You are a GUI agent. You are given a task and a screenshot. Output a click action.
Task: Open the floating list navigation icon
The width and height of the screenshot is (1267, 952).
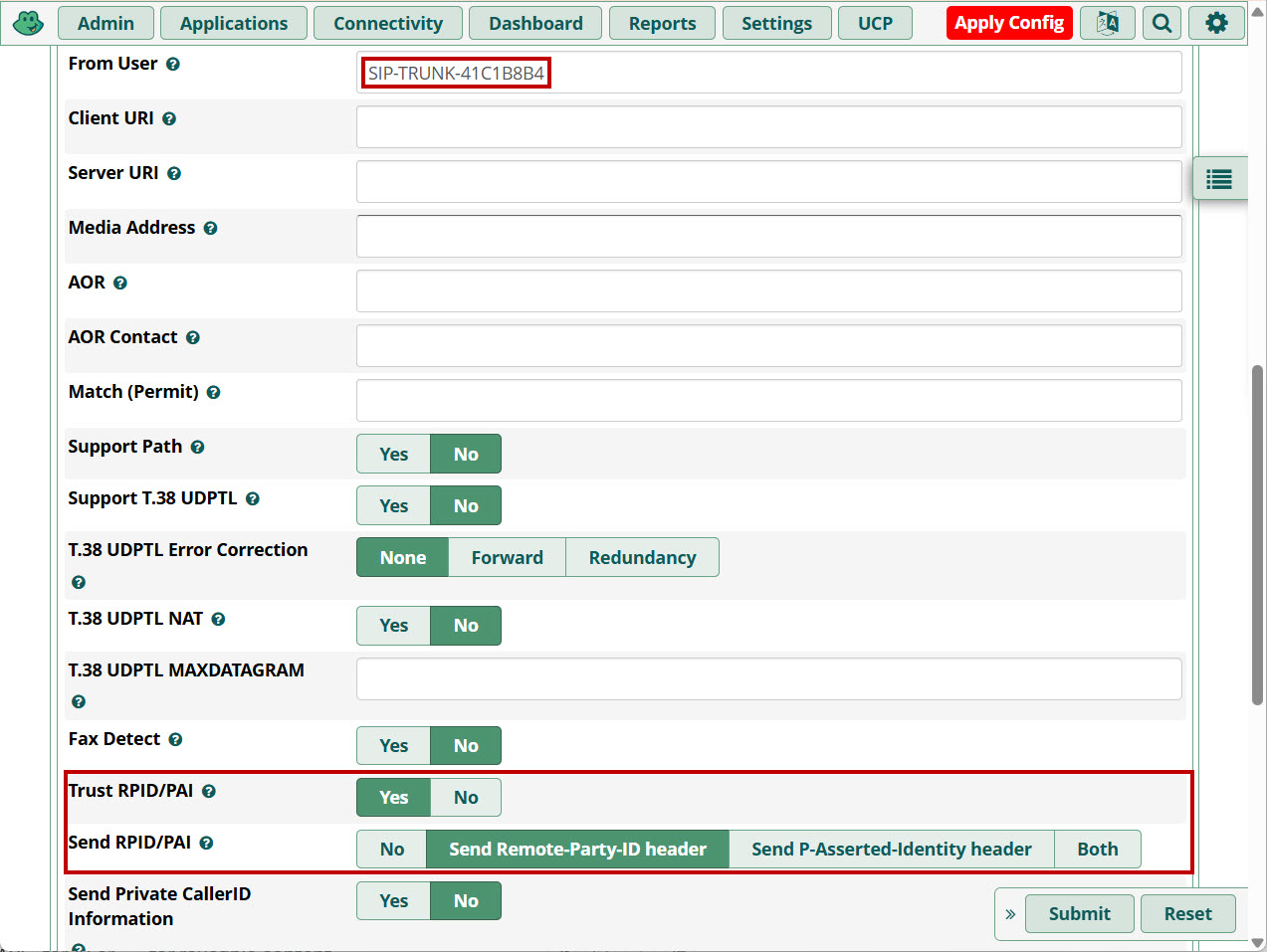[1219, 179]
